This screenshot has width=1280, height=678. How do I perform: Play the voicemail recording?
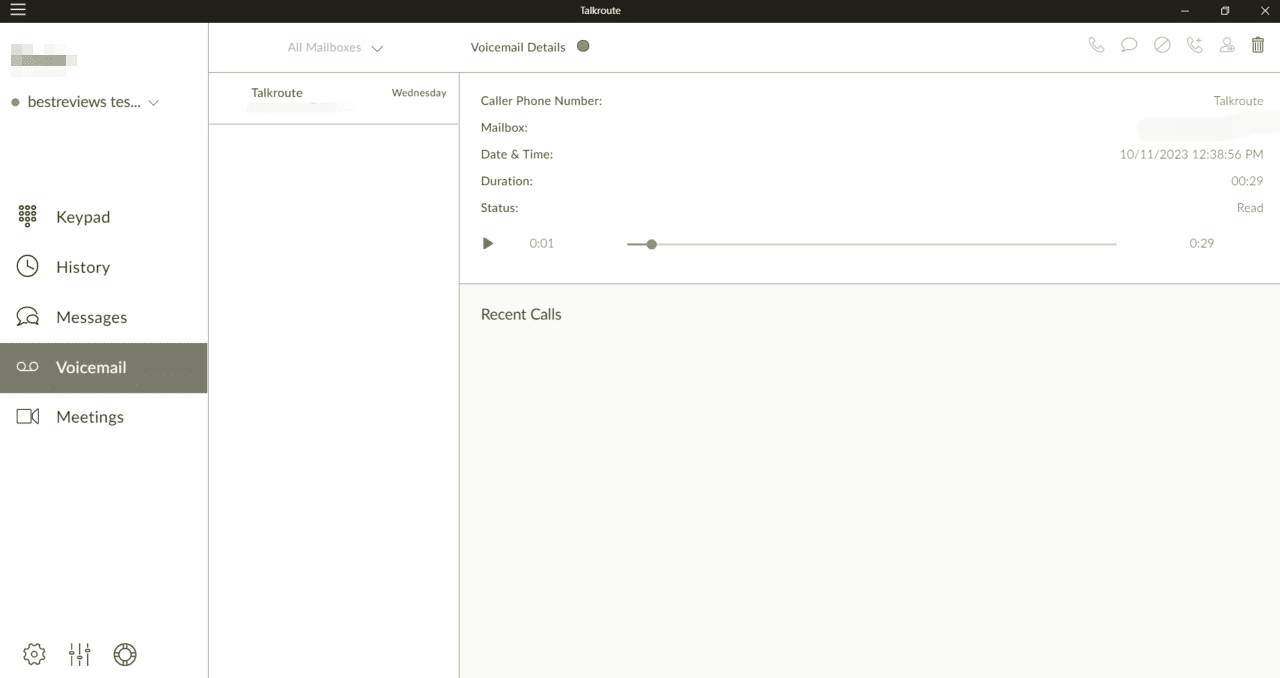(x=488, y=243)
